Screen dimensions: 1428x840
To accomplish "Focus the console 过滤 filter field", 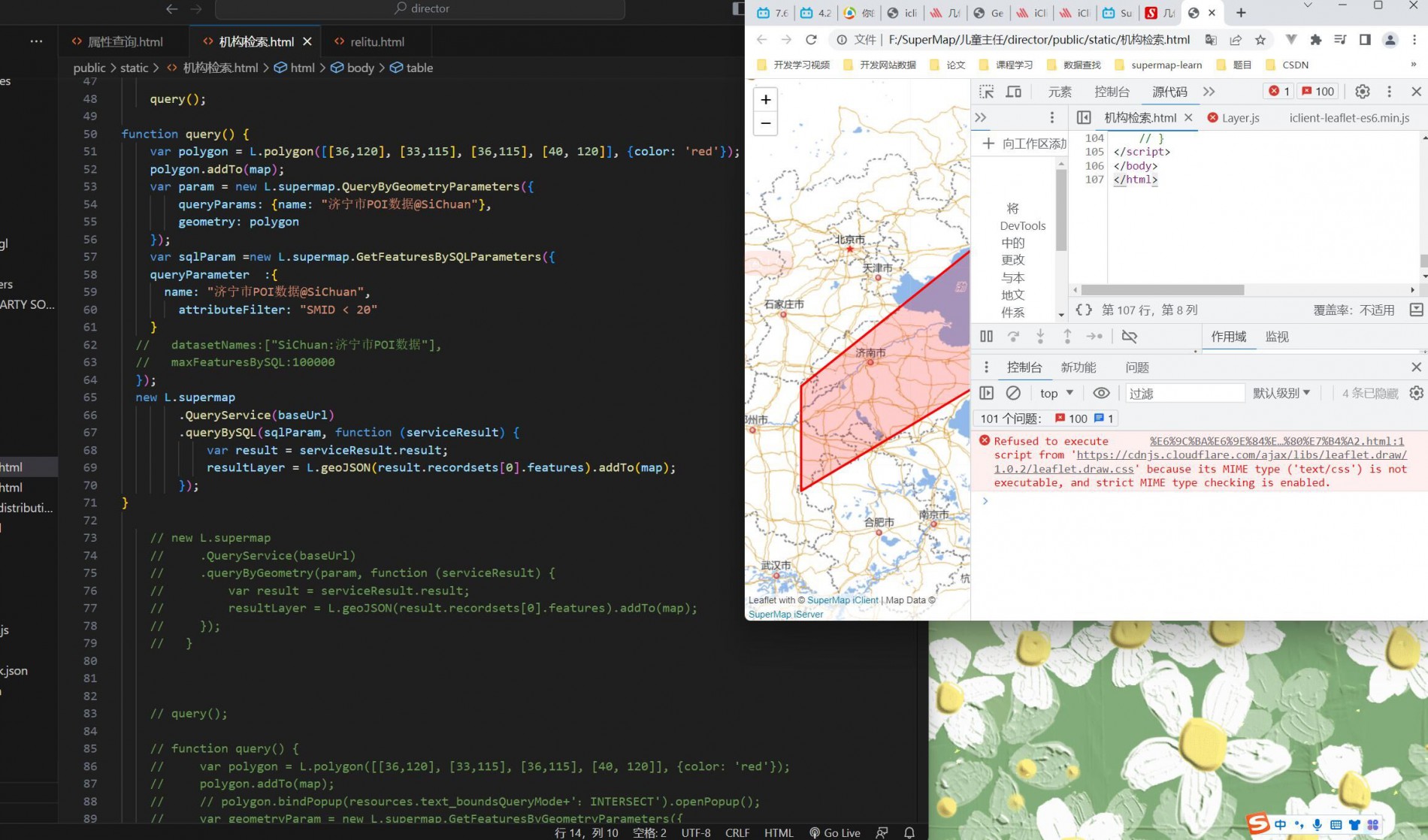I will tap(1185, 393).
